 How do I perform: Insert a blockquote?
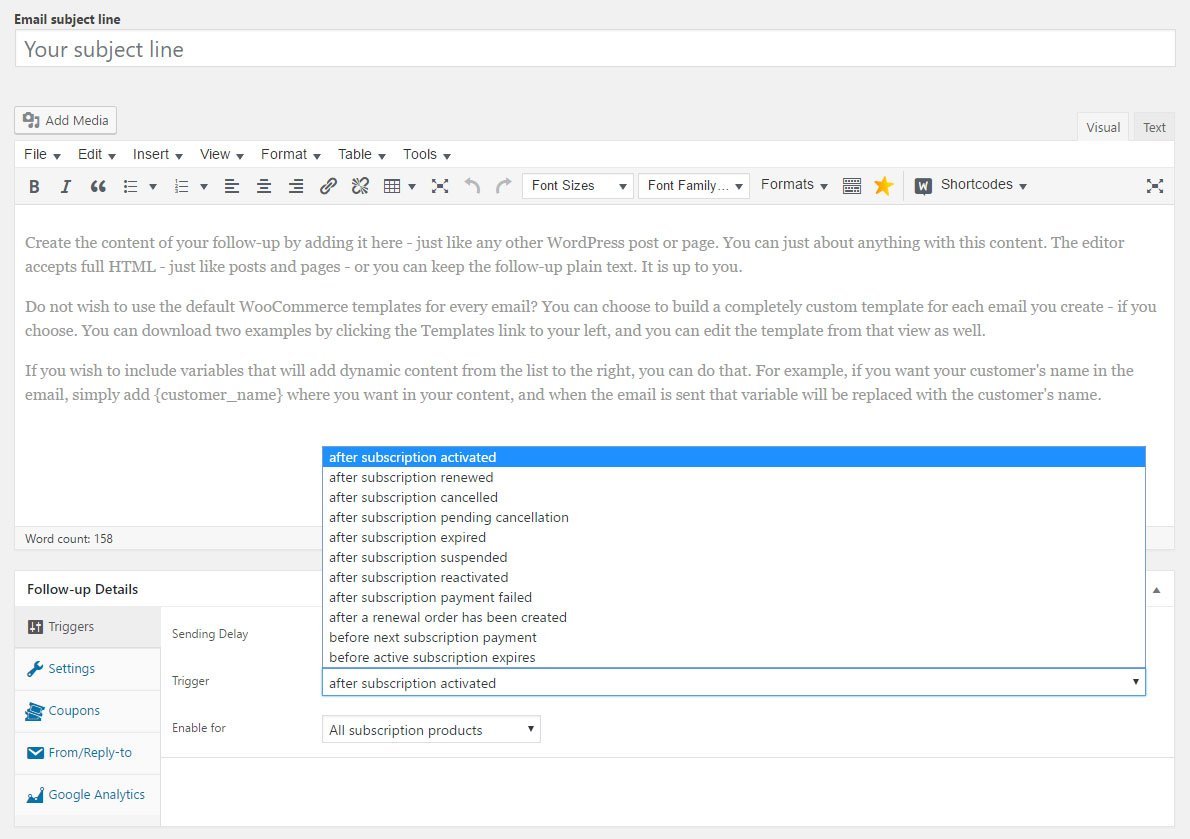[98, 186]
